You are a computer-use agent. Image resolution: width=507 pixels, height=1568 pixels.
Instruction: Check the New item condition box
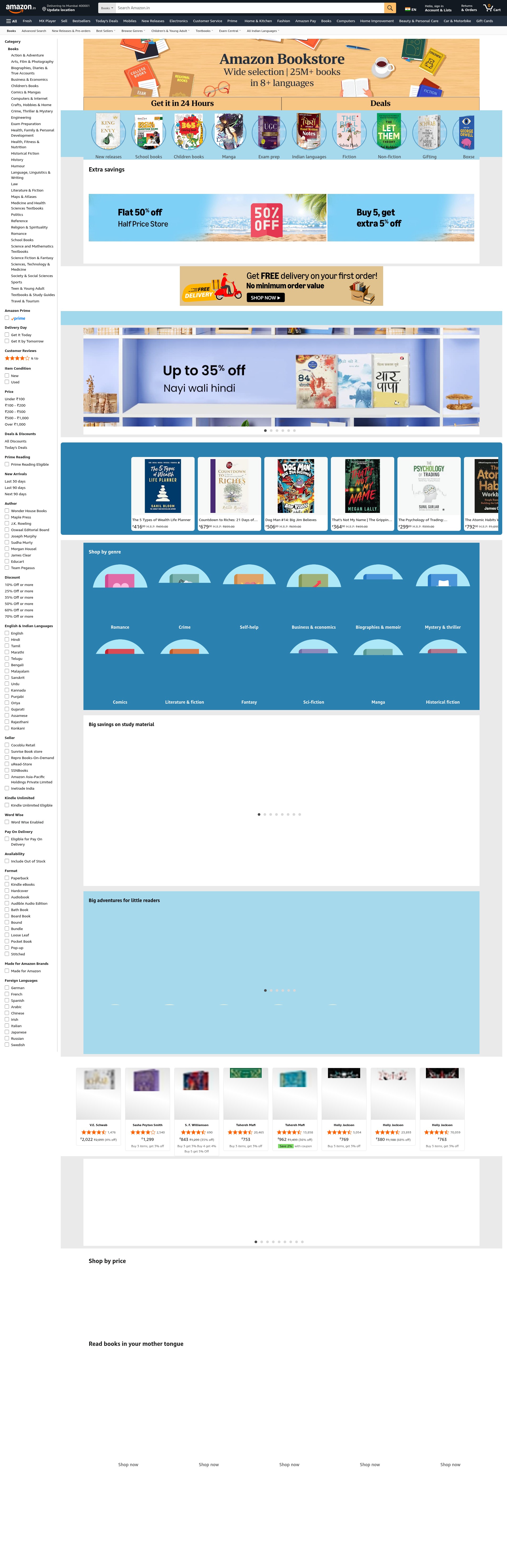coord(7,375)
